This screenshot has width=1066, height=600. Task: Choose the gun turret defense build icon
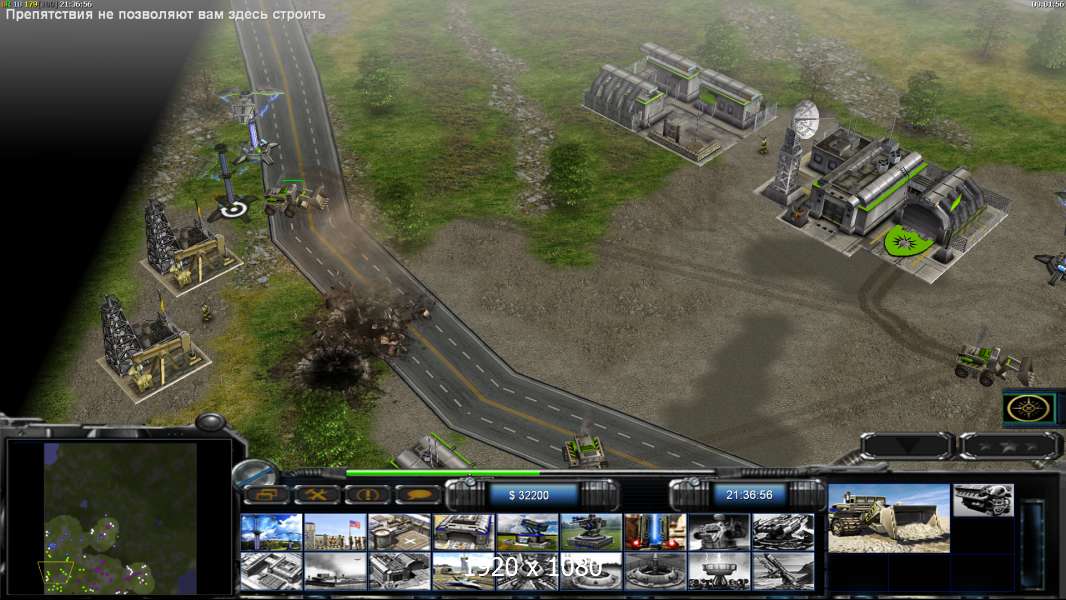[591, 532]
